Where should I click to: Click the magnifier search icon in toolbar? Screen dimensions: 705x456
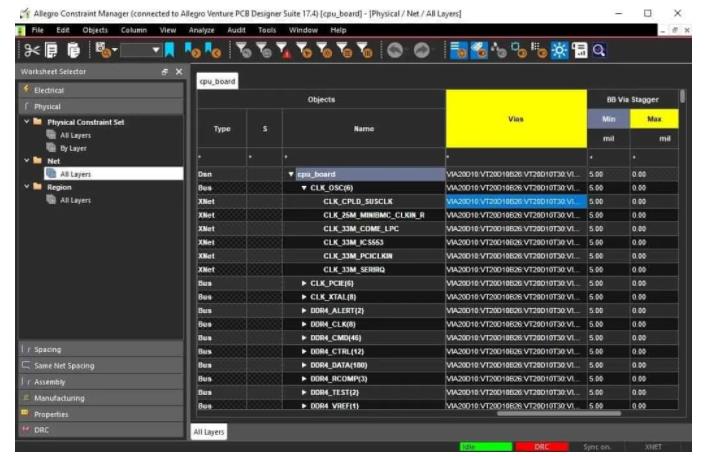[599, 50]
